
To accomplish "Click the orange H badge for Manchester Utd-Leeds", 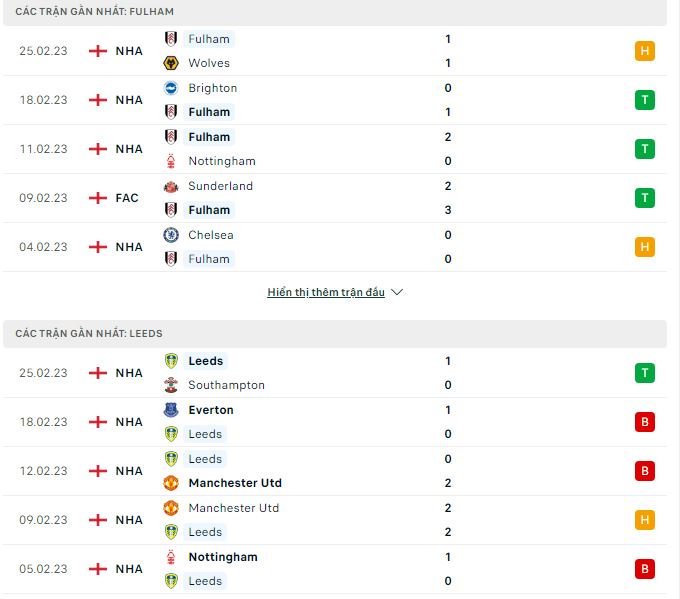I will pyautogui.click(x=644, y=520).
